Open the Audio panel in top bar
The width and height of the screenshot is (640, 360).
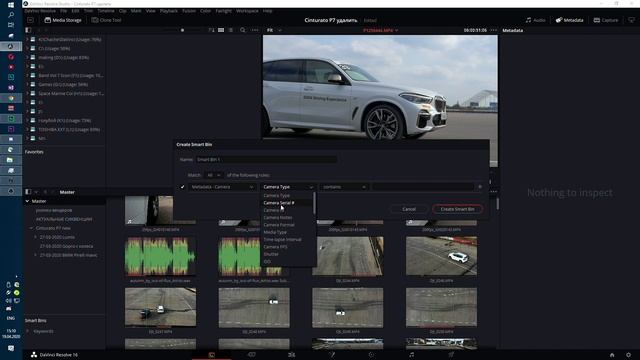click(x=535, y=20)
